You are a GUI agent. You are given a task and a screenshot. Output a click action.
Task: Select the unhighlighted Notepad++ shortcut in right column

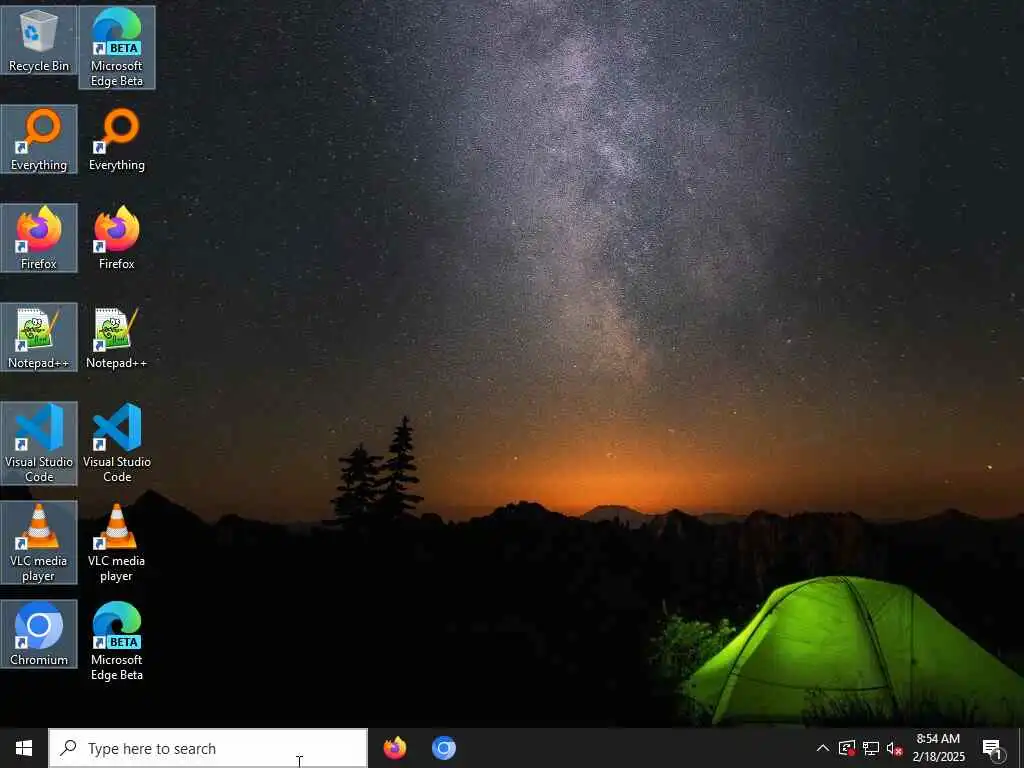[117, 337]
